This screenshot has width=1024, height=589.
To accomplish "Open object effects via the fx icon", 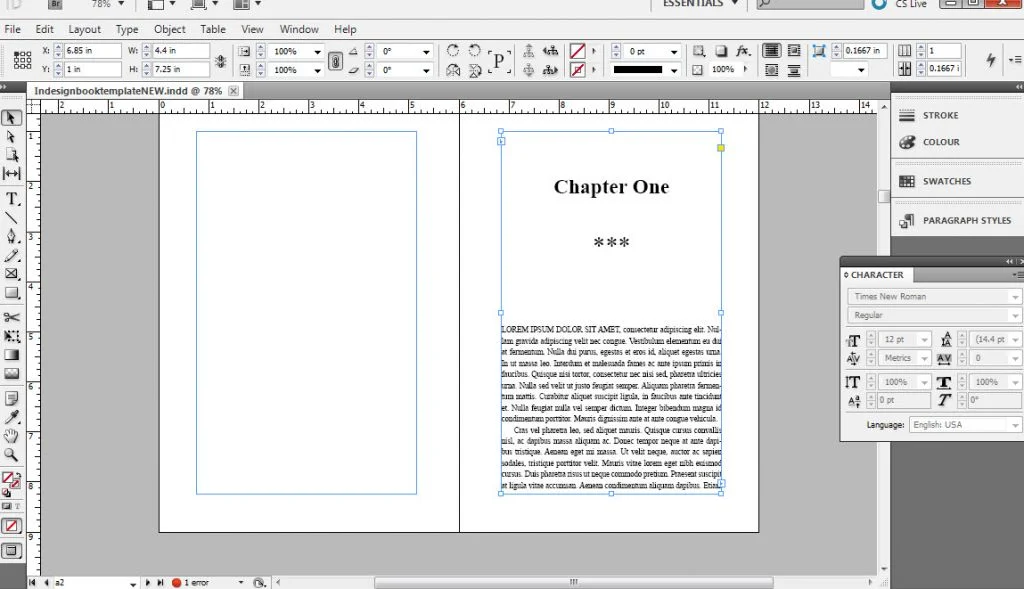I will (x=743, y=51).
